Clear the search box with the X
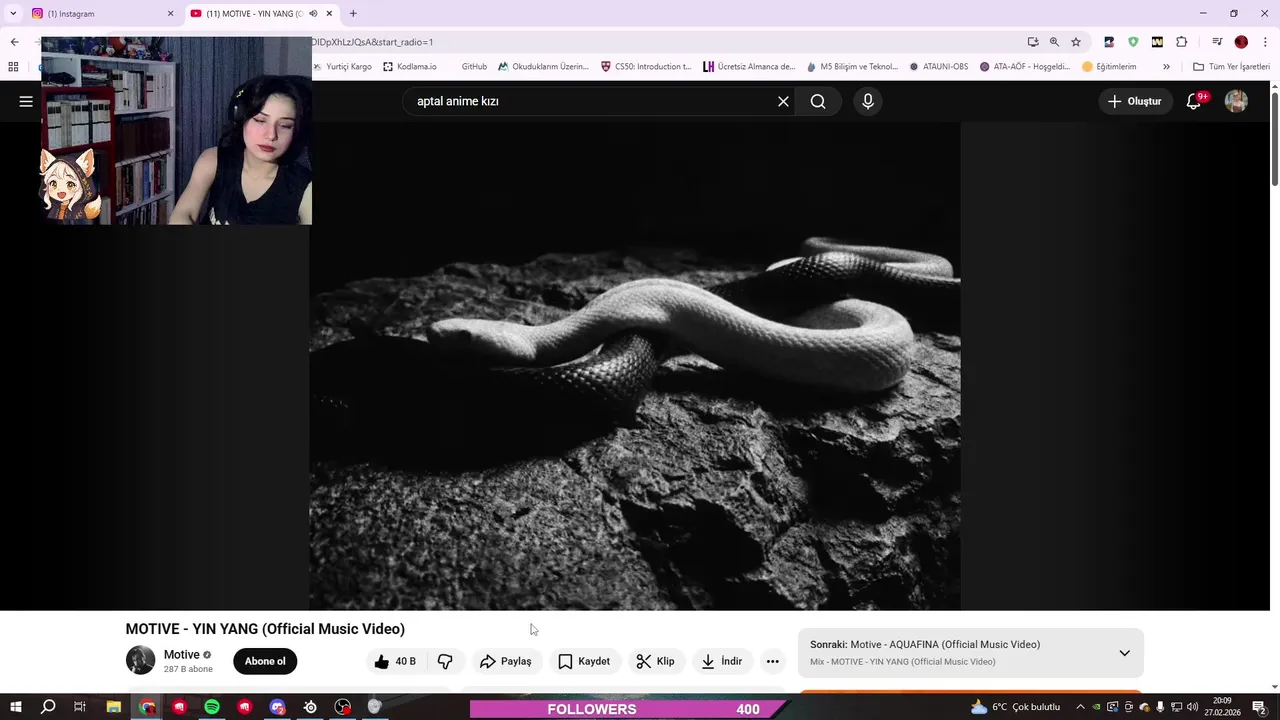The image size is (1280, 720). coord(783,101)
